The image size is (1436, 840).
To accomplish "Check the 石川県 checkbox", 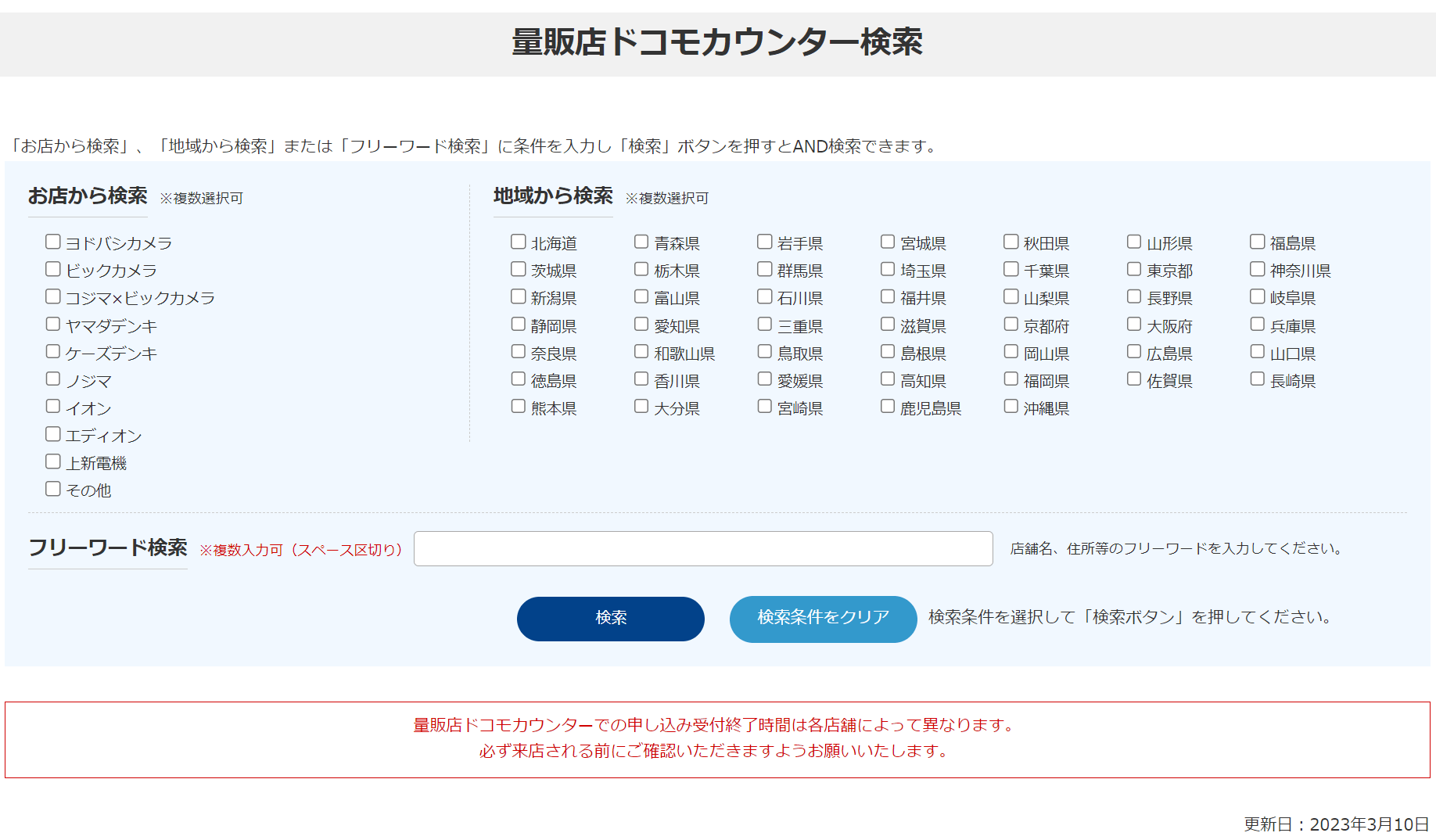I will (765, 296).
